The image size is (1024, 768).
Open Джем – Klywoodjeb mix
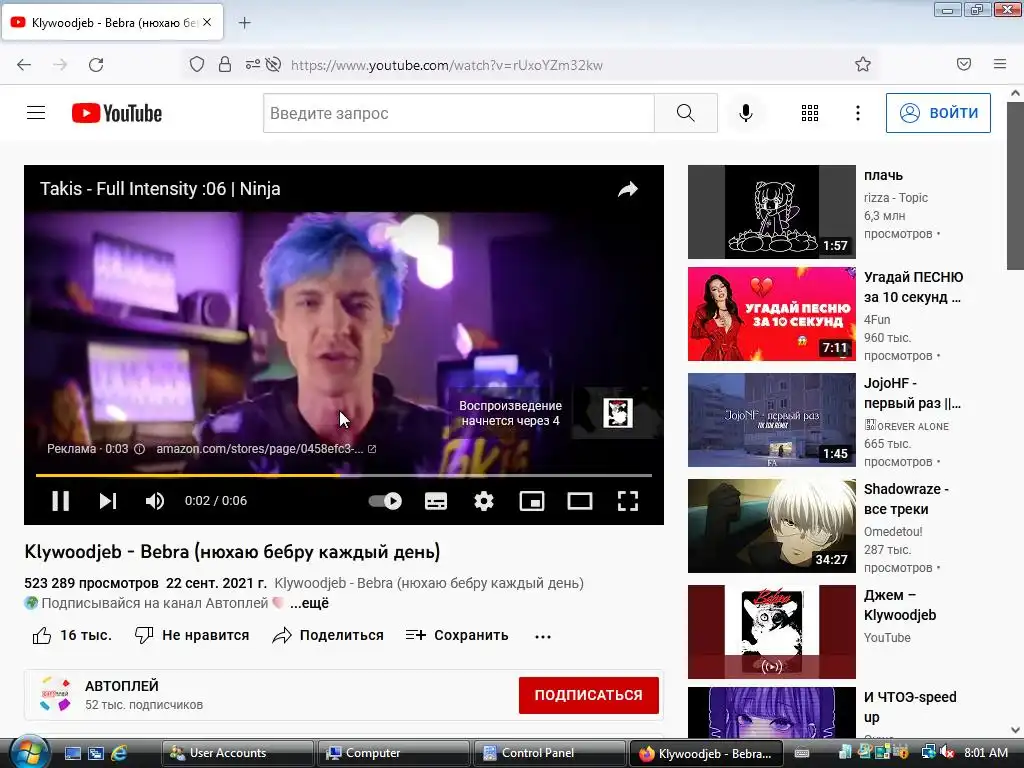[771, 632]
